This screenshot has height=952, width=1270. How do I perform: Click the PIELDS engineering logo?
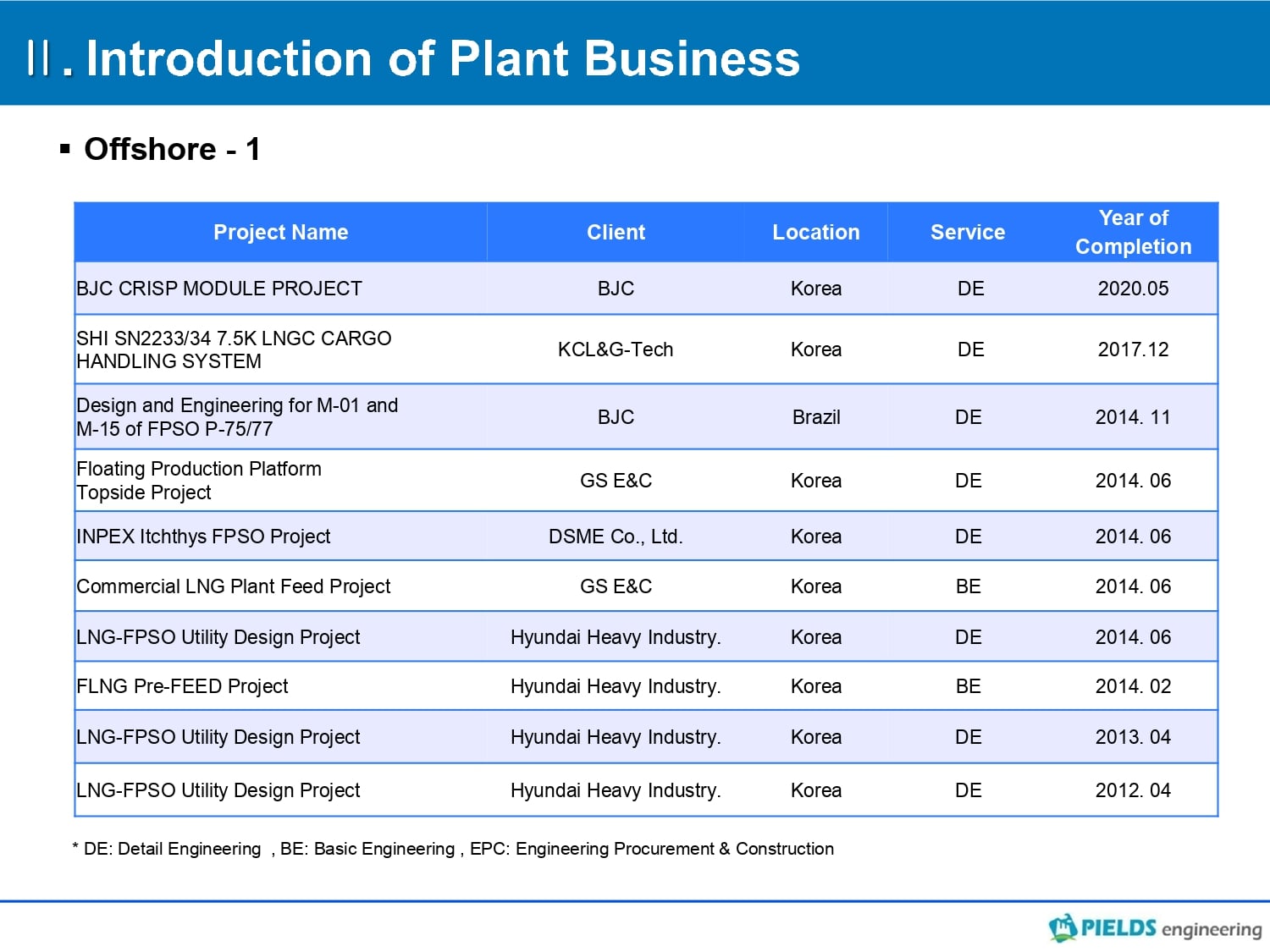pos(1155,927)
